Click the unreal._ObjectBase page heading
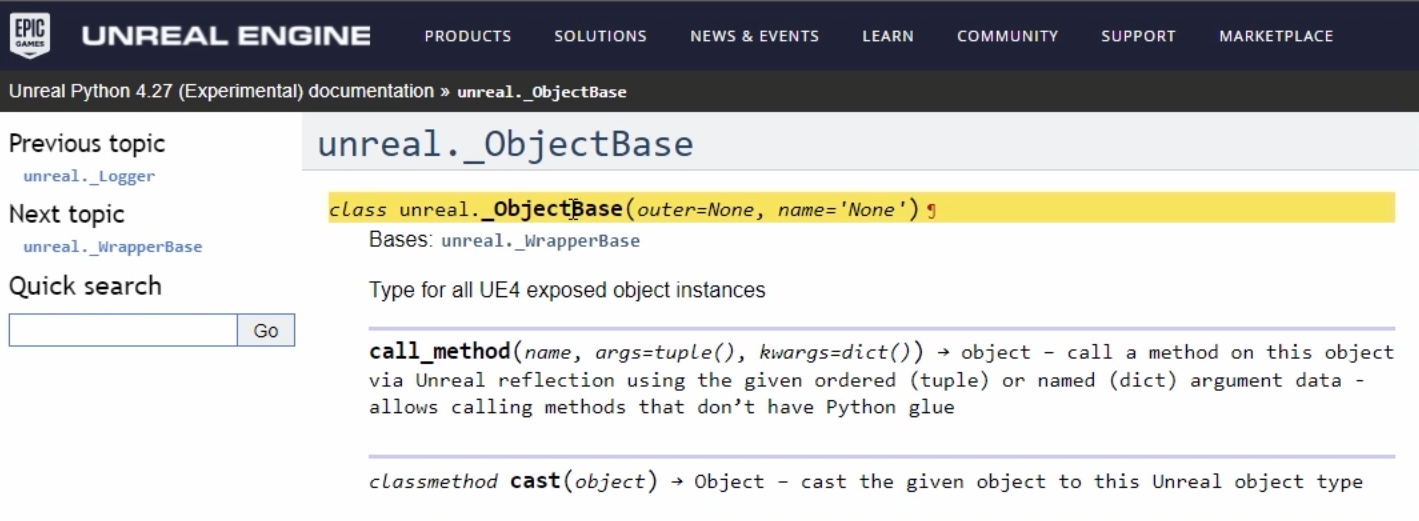This screenshot has height=521, width=1419. coord(505,144)
